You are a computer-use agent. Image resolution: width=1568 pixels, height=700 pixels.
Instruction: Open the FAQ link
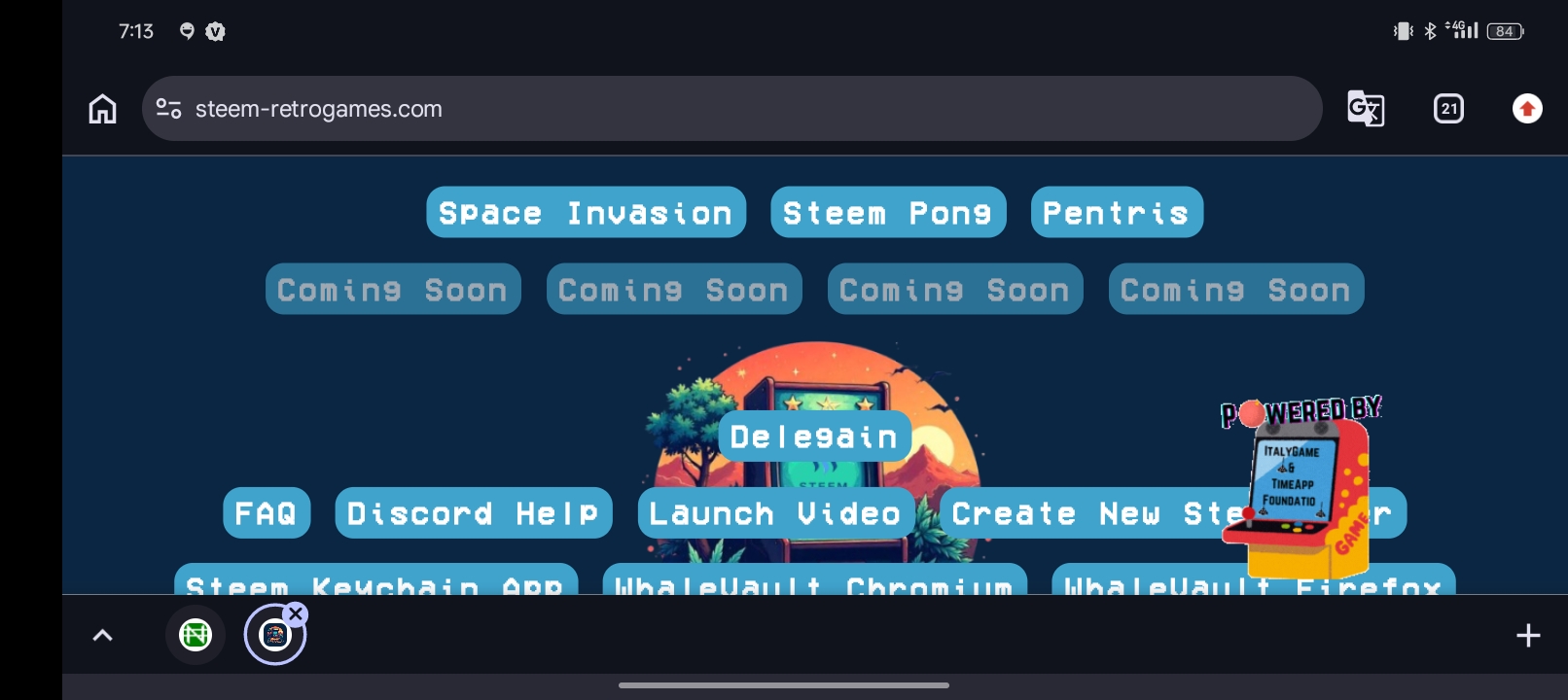pos(267,512)
